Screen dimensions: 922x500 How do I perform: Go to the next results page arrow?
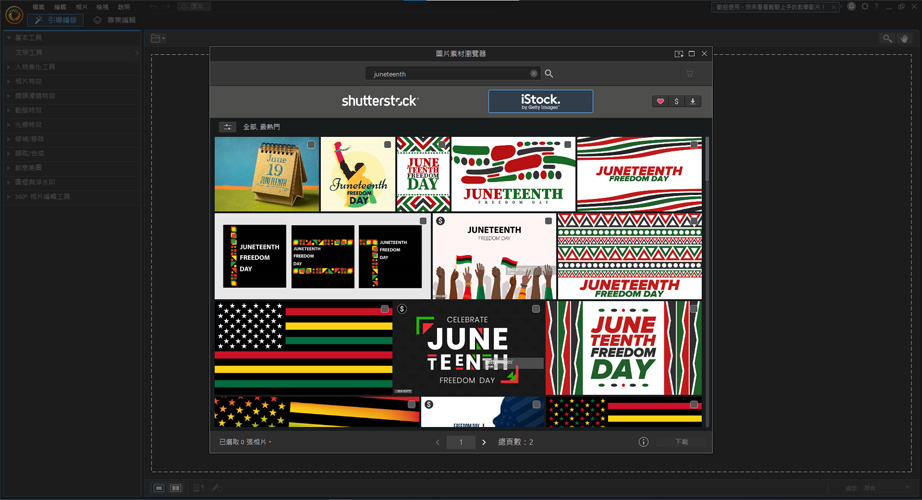click(x=484, y=442)
